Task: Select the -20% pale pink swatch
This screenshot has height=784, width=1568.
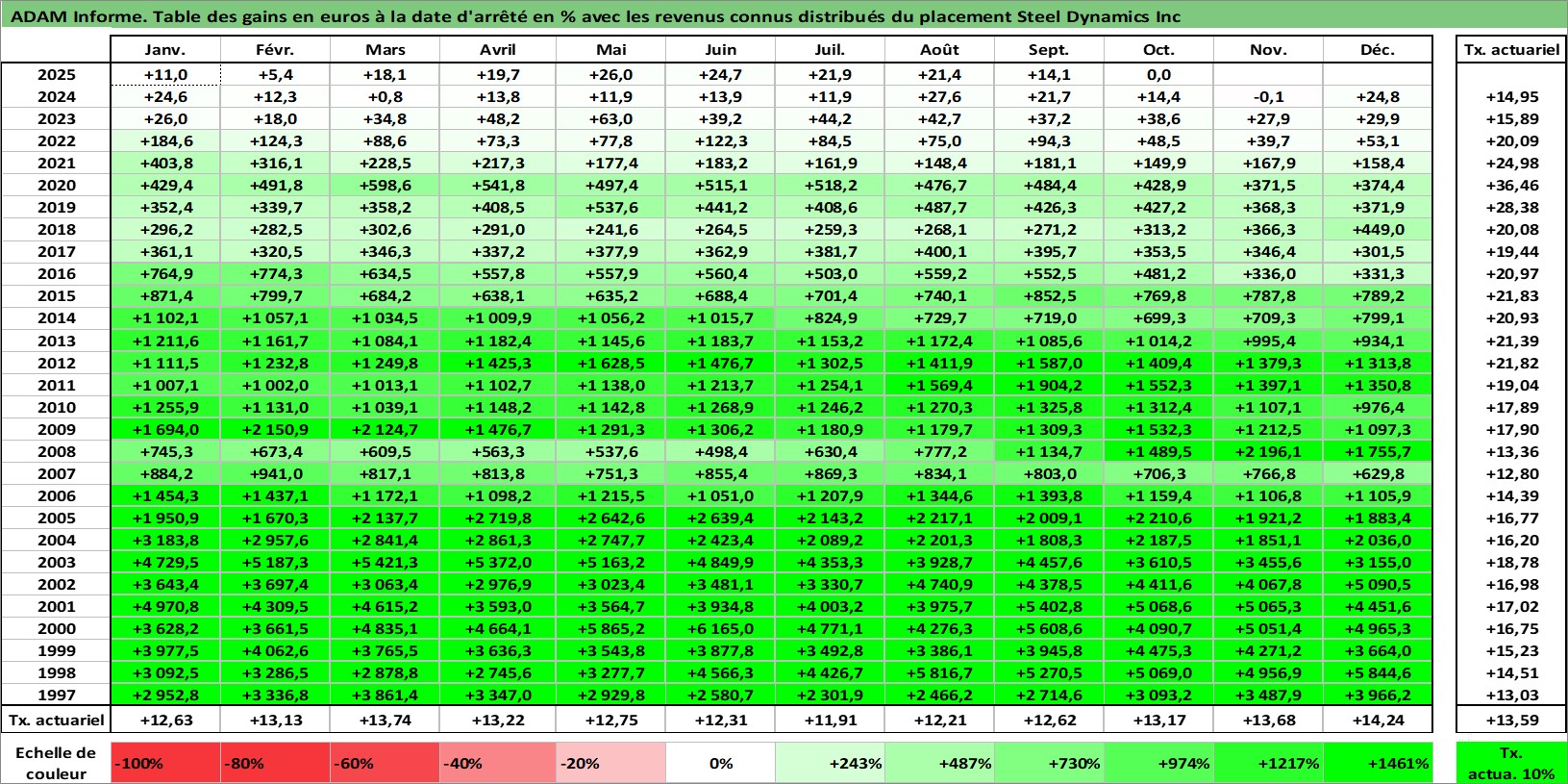Action: pos(610,763)
